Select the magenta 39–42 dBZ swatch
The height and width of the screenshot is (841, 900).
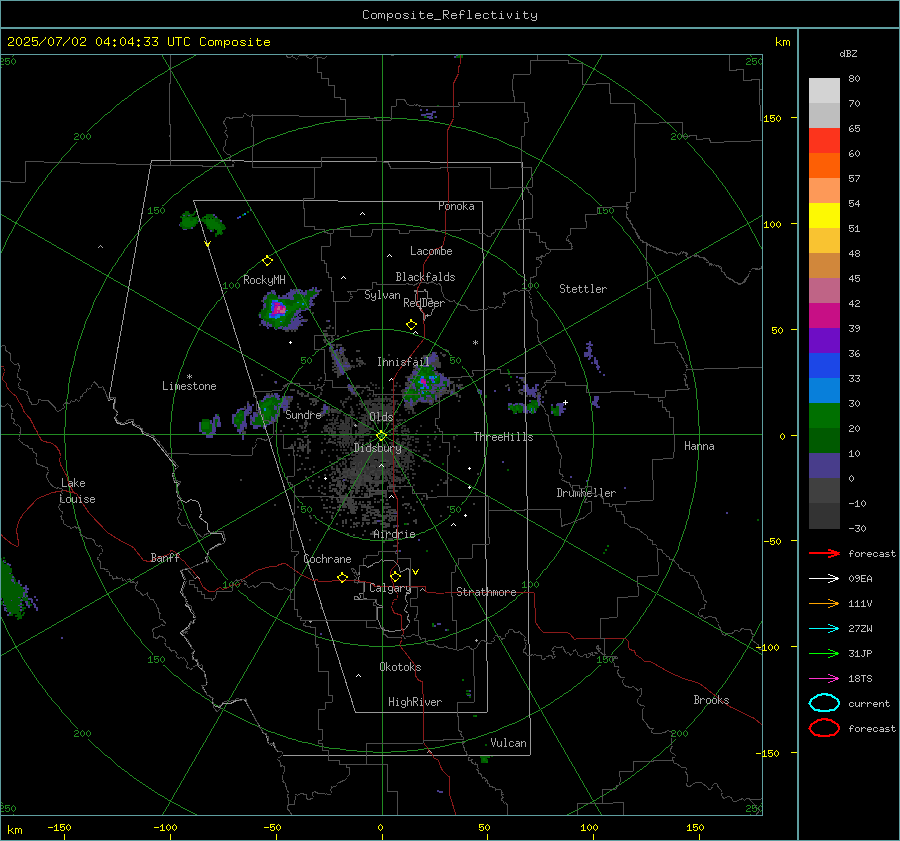tap(824, 316)
